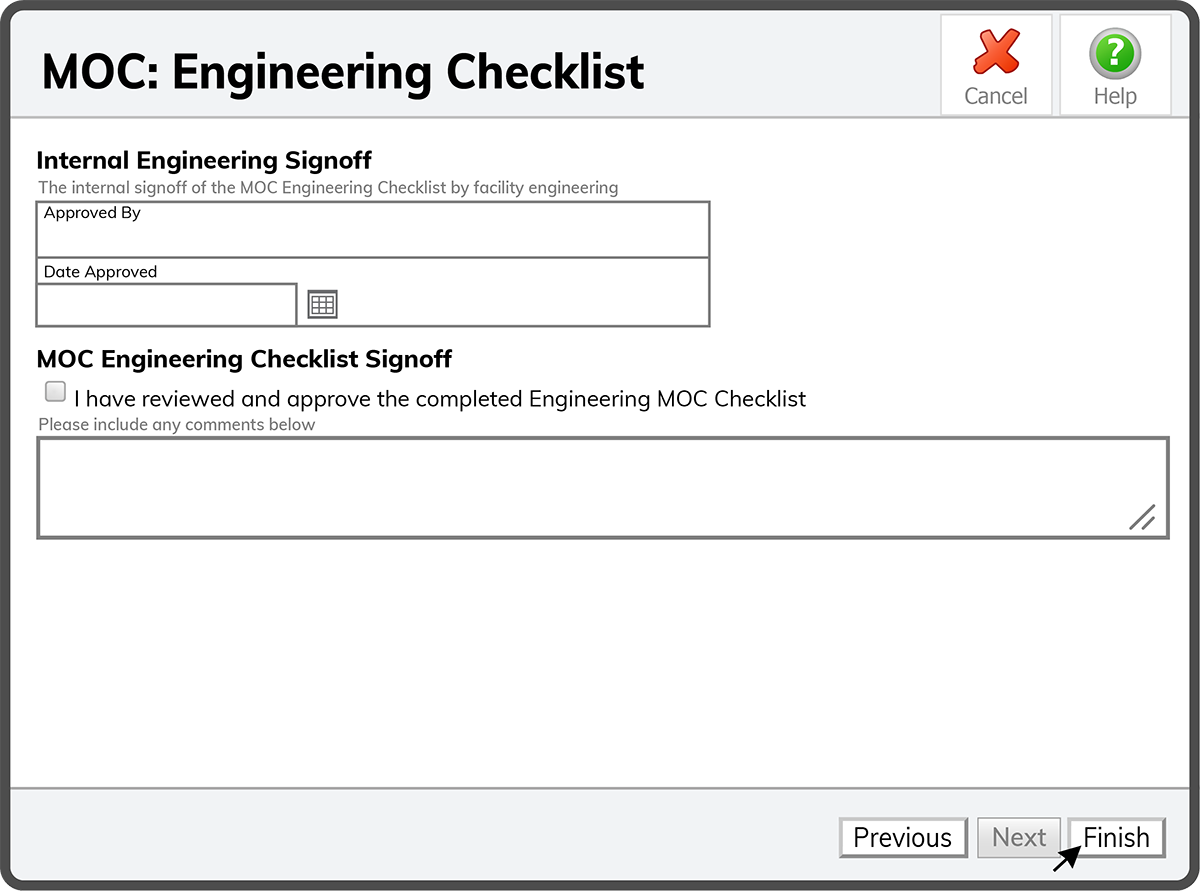The height and width of the screenshot is (891, 1200).
Task: Click the Help text label
Action: click(x=1115, y=96)
